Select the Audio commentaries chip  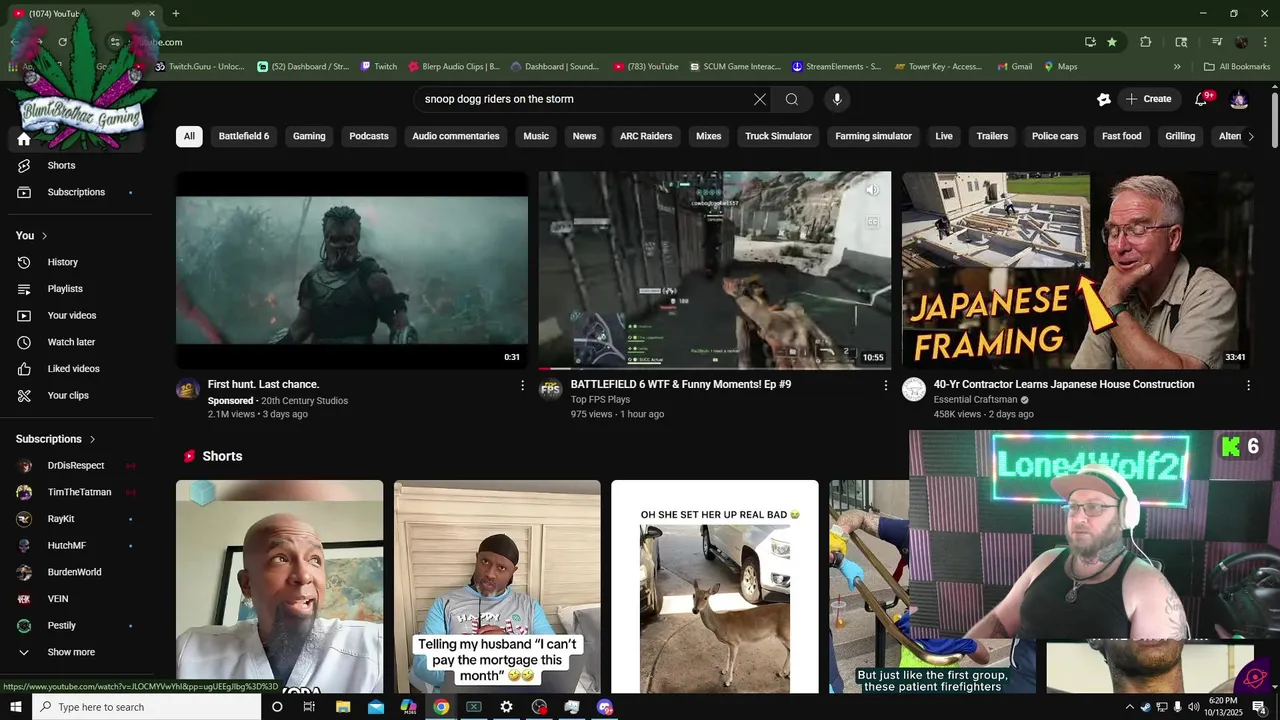456,136
